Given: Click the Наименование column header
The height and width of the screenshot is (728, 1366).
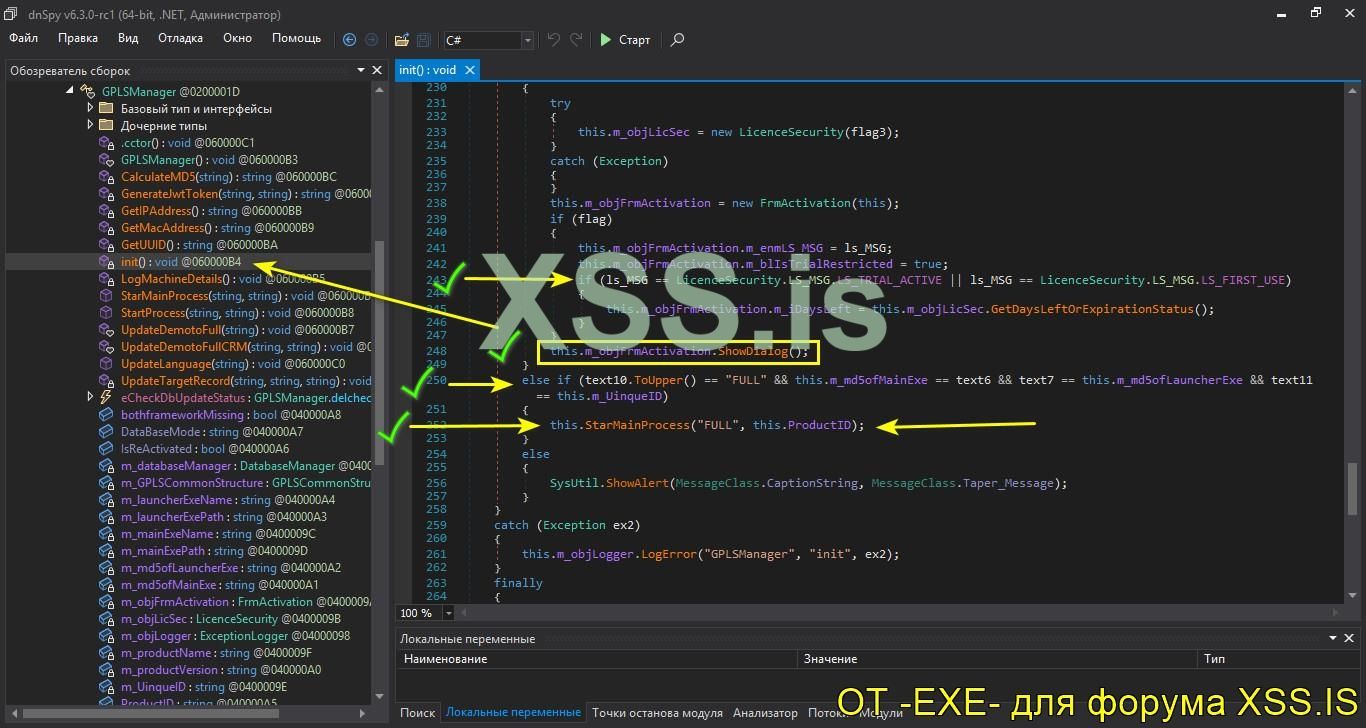Looking at the screenshot, I should tap(598, 659).
